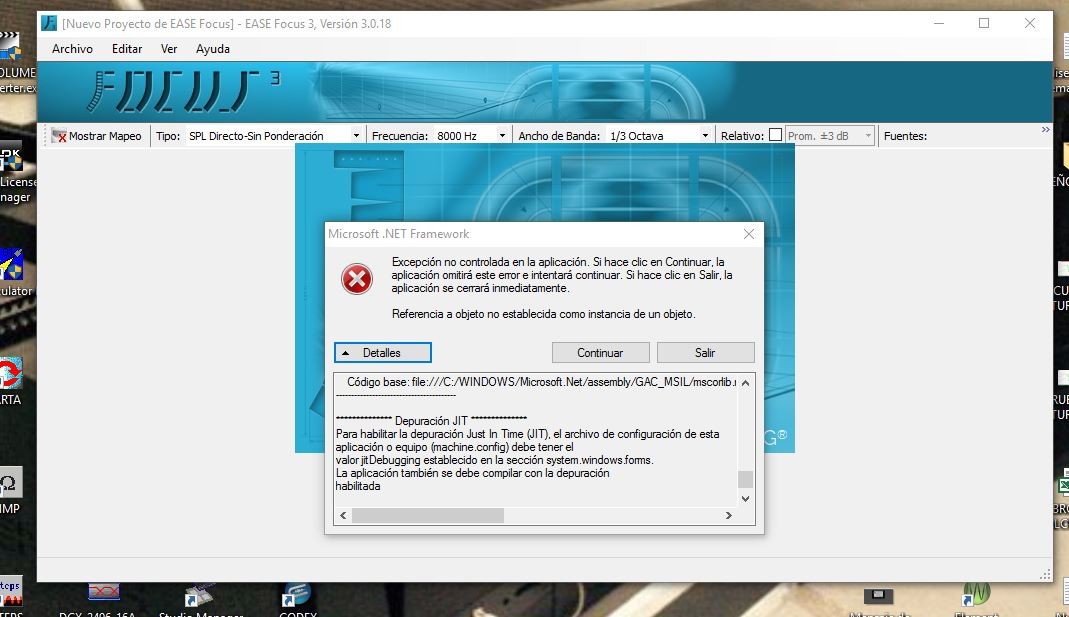Click the 'Código base' line in details
1069x617 pixels.
pos(541,382)
